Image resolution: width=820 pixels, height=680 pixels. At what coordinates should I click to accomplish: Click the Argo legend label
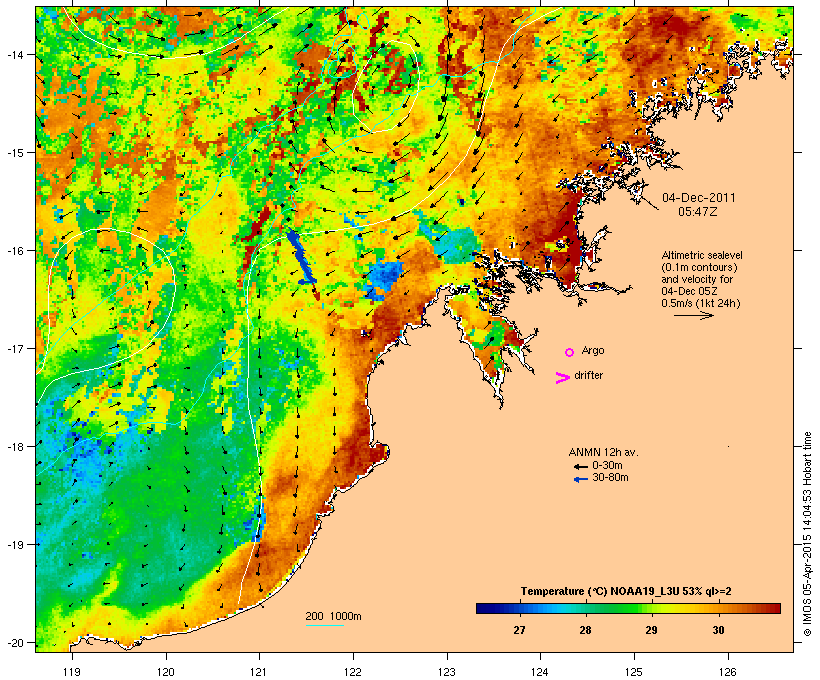[593, 350]
